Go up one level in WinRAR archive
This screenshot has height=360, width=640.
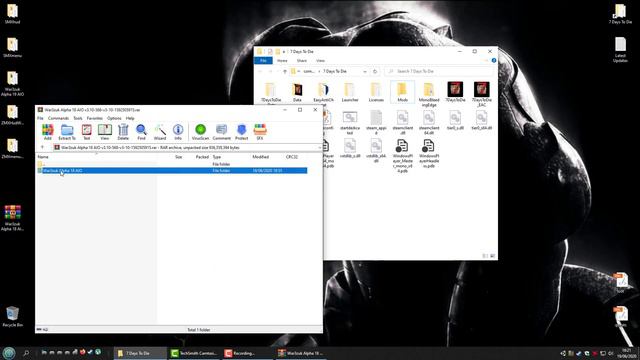tap(42, 147)
